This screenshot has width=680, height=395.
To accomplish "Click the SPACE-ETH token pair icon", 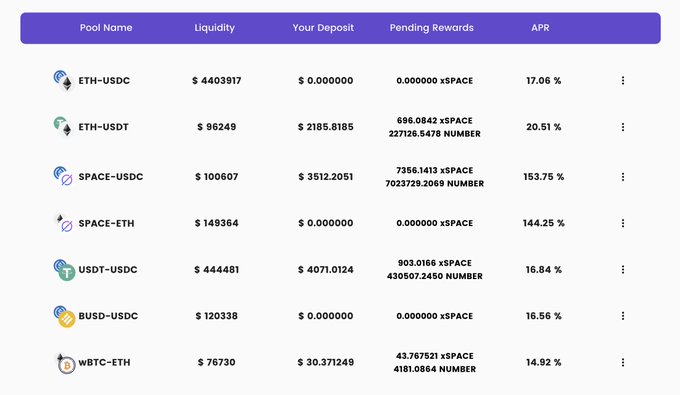I will point(64,223).
